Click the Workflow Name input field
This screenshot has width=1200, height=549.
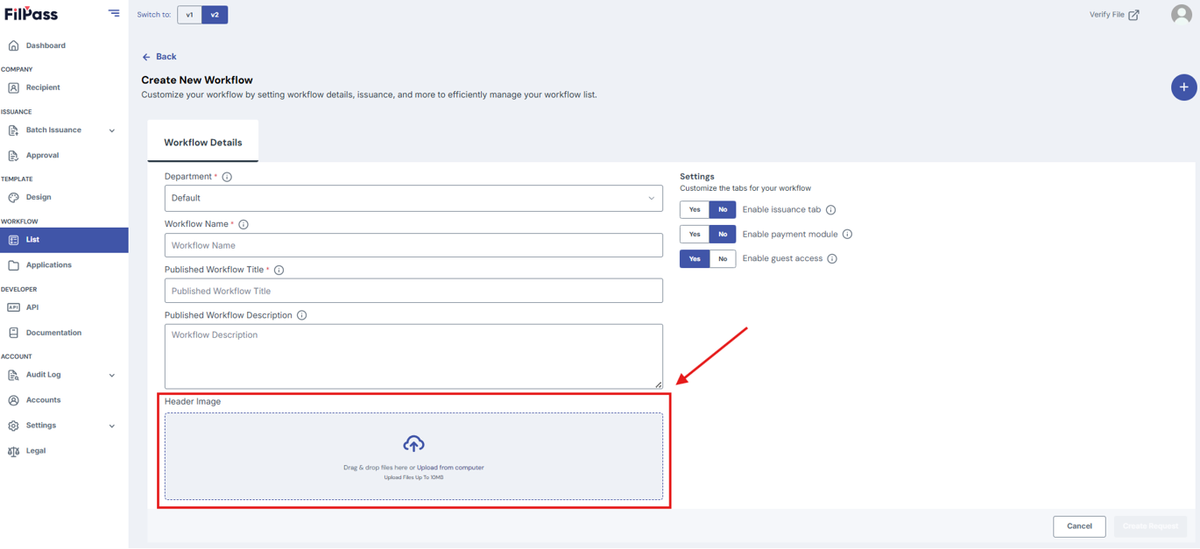tap(414, 245)
